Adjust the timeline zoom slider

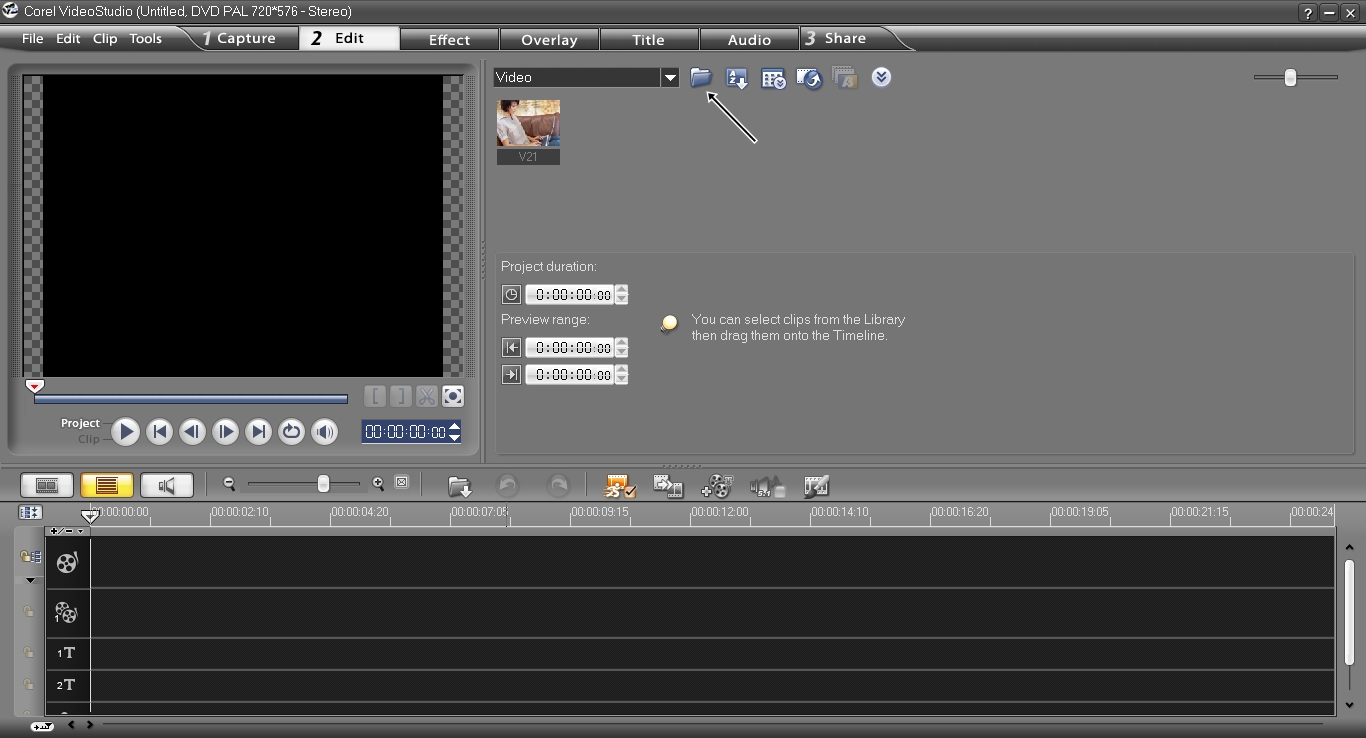322,484
